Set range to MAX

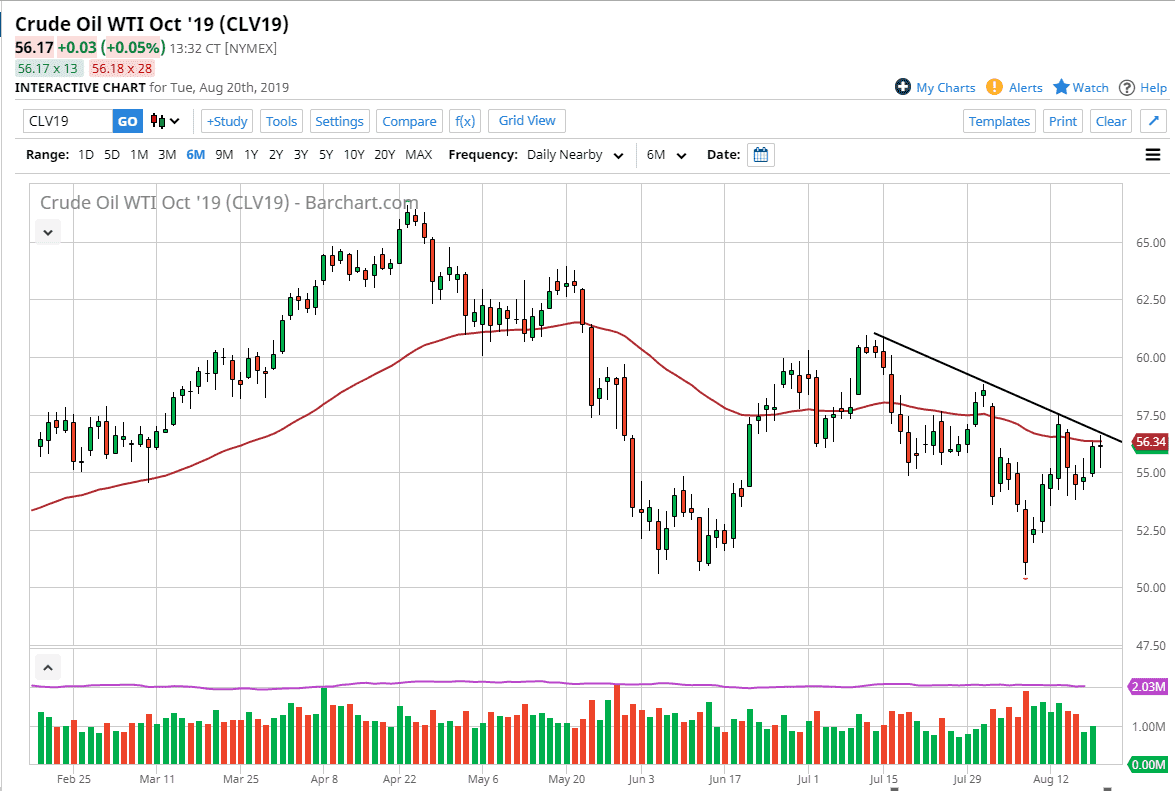419,155
